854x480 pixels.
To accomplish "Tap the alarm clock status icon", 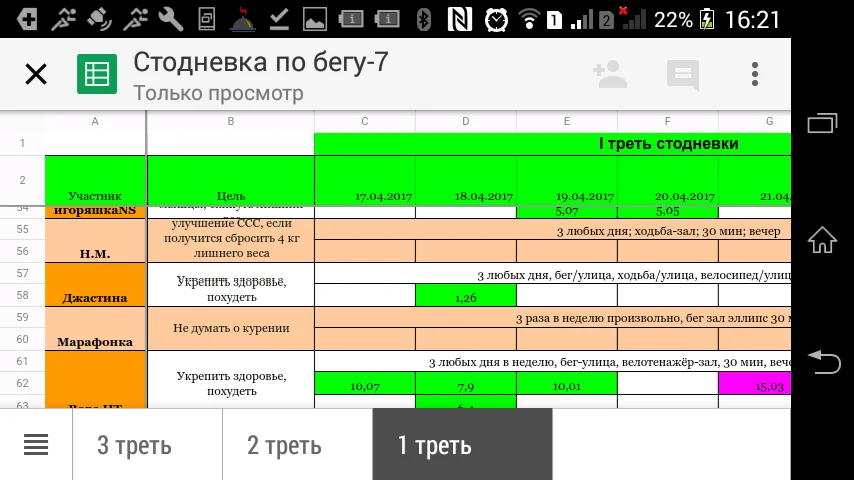I will pyautogui.click(x=496, y=20).
